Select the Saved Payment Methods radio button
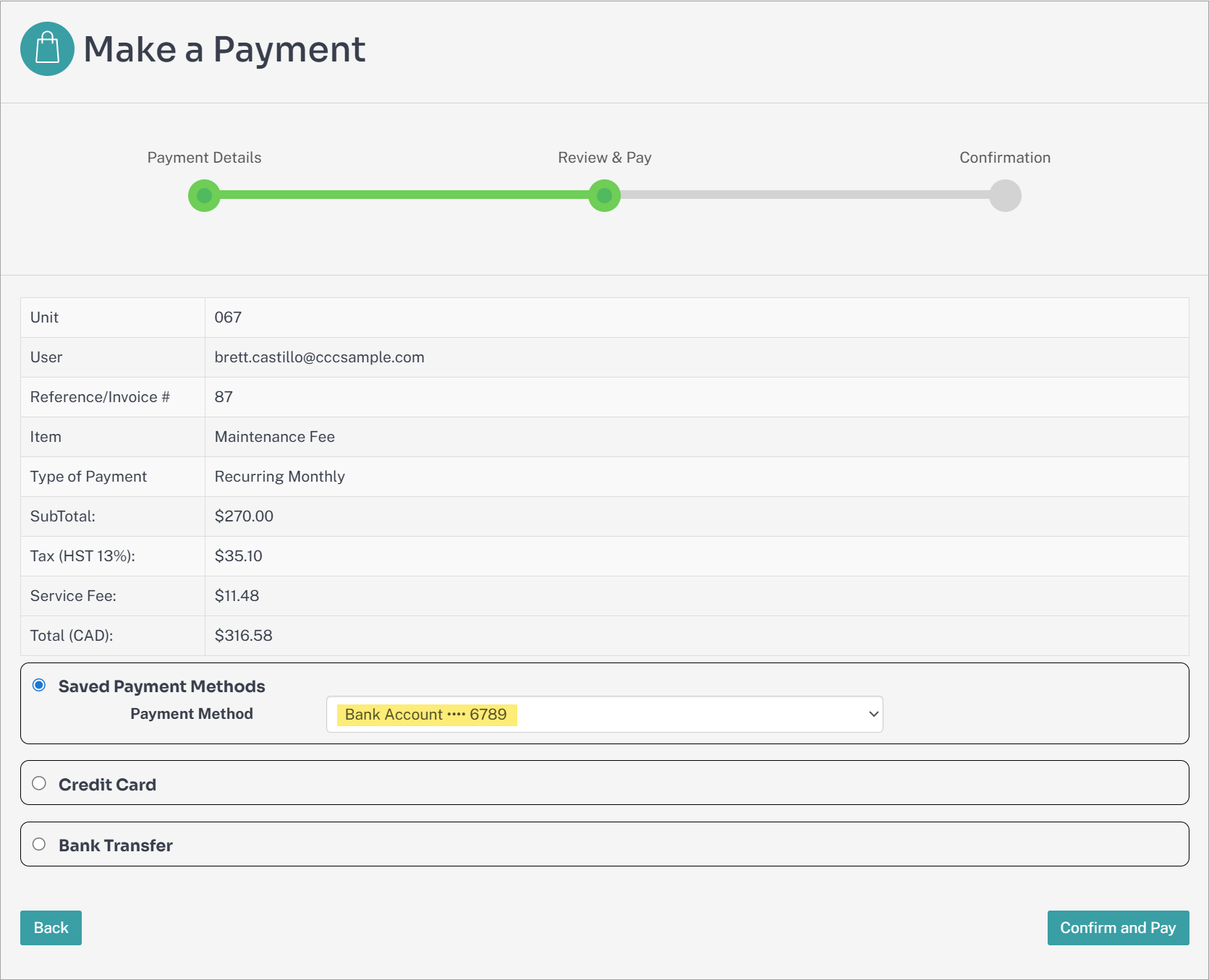 coord(39,685)
